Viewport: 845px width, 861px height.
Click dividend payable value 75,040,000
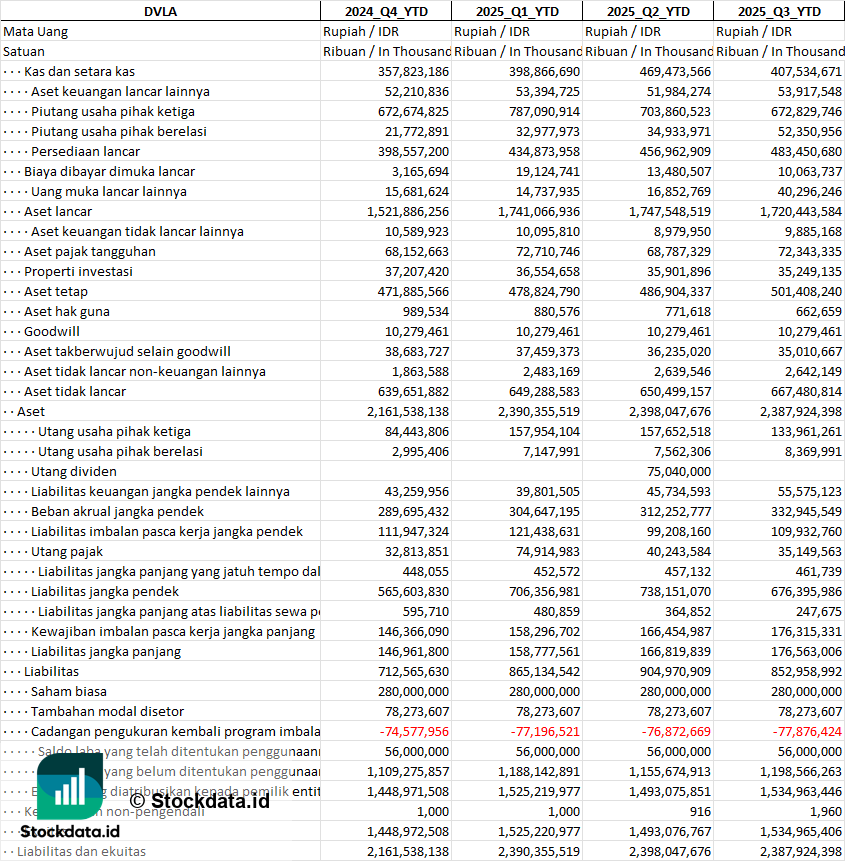click(x=678, y=472)
